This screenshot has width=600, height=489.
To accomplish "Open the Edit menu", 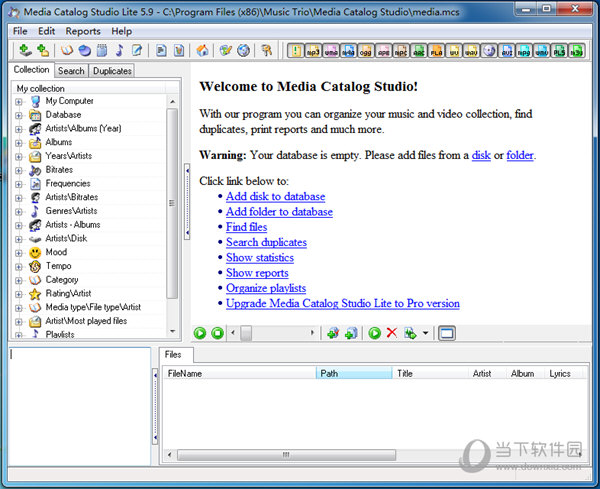I will (x=46, y=31).
